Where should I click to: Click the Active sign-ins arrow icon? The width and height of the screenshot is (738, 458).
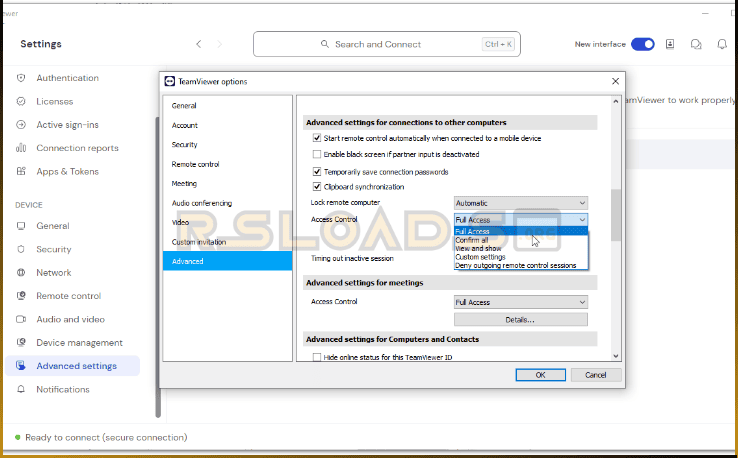click(x=21, y=125)
